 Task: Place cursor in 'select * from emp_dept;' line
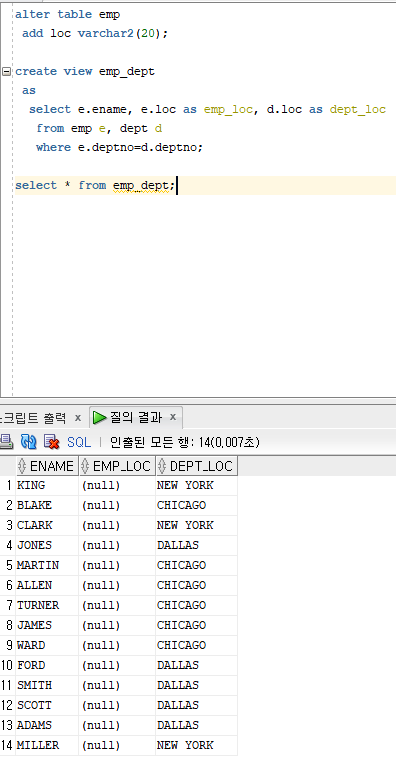pyautogui.click(x=95, y=186)
